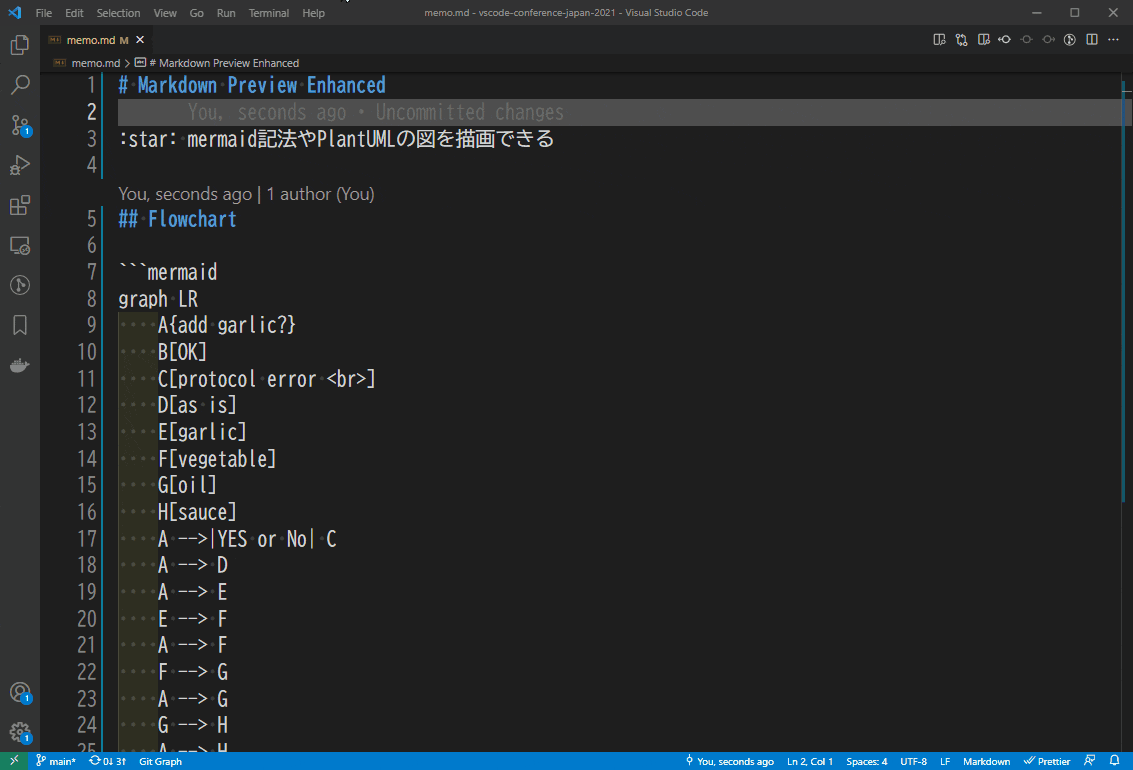Click the 'A{add garlic?}' code line
Screen dimensions: 1133x770
click(x=227, y=325)
